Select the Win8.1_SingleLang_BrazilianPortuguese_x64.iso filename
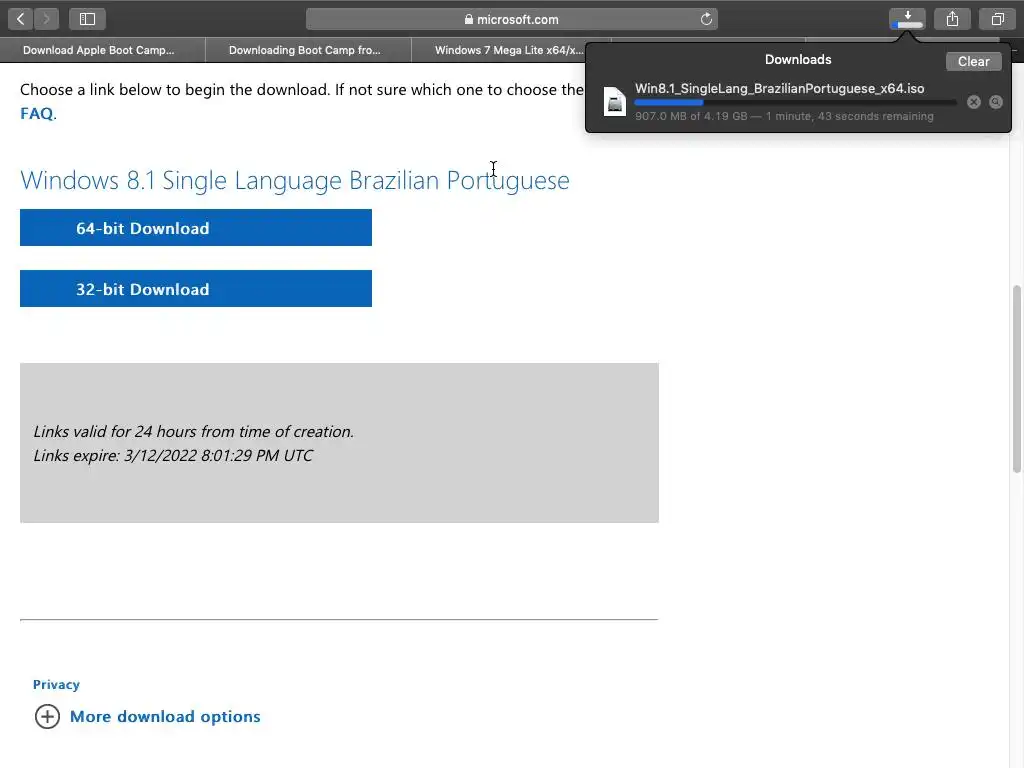 click(x=779, y=88)
